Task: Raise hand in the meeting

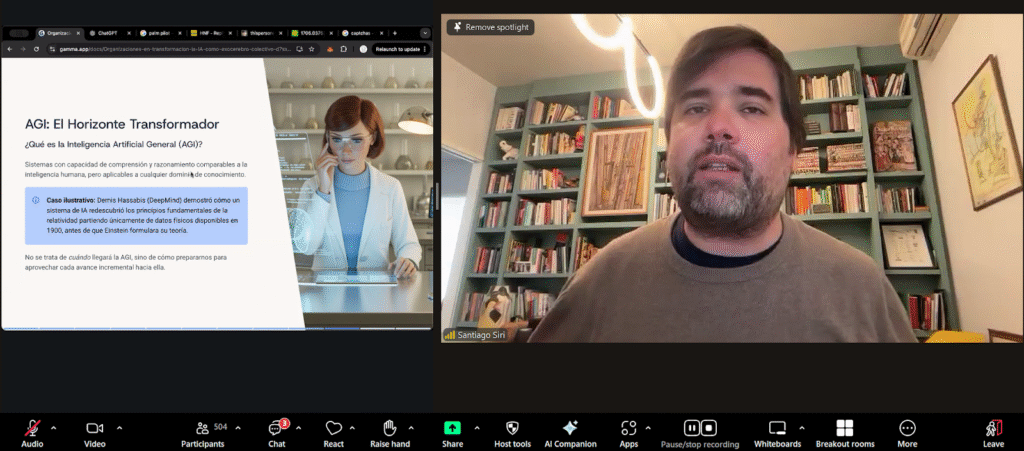Action: (390, 428)
